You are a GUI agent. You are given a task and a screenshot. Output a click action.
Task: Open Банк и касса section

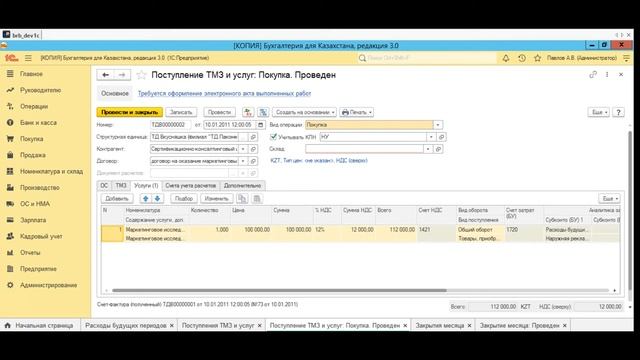coord(38,123)
